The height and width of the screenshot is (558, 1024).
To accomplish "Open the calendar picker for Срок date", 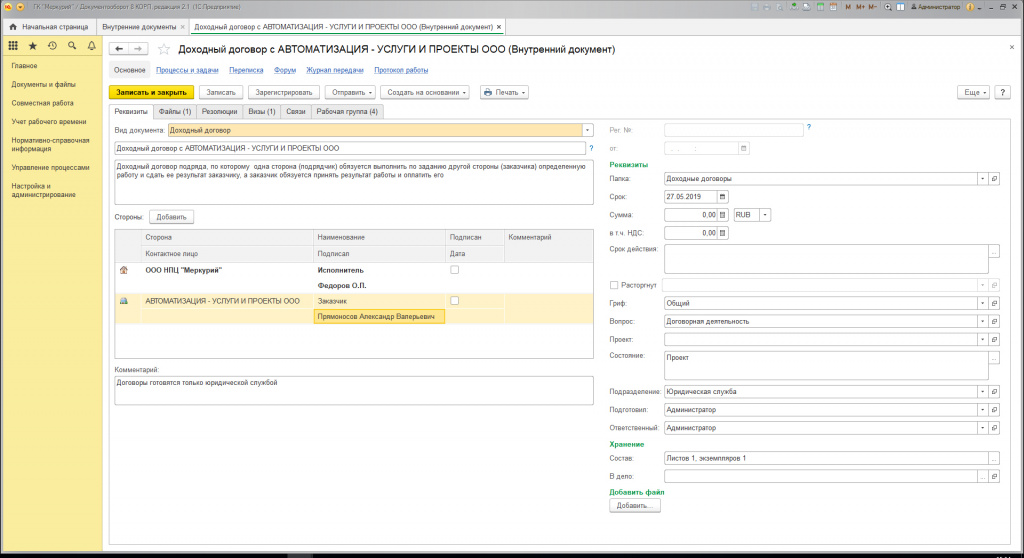I will 723,196.
